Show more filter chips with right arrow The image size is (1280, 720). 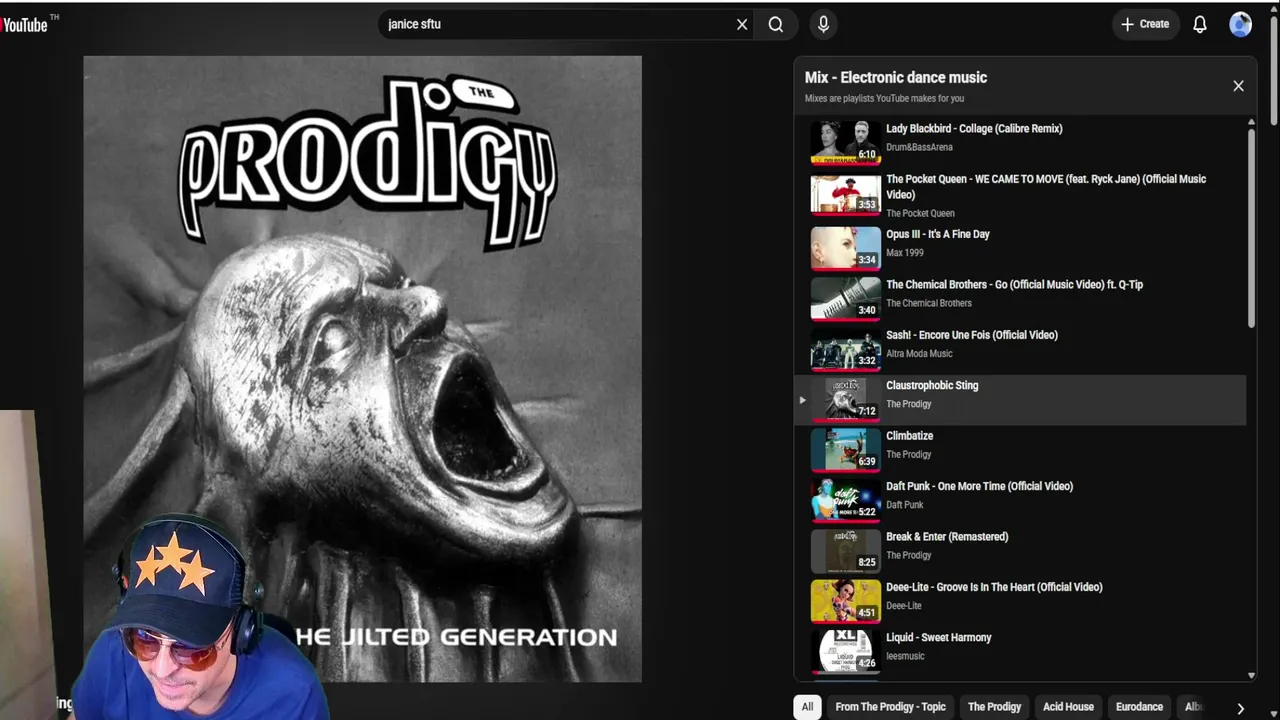click(1240, 708)
